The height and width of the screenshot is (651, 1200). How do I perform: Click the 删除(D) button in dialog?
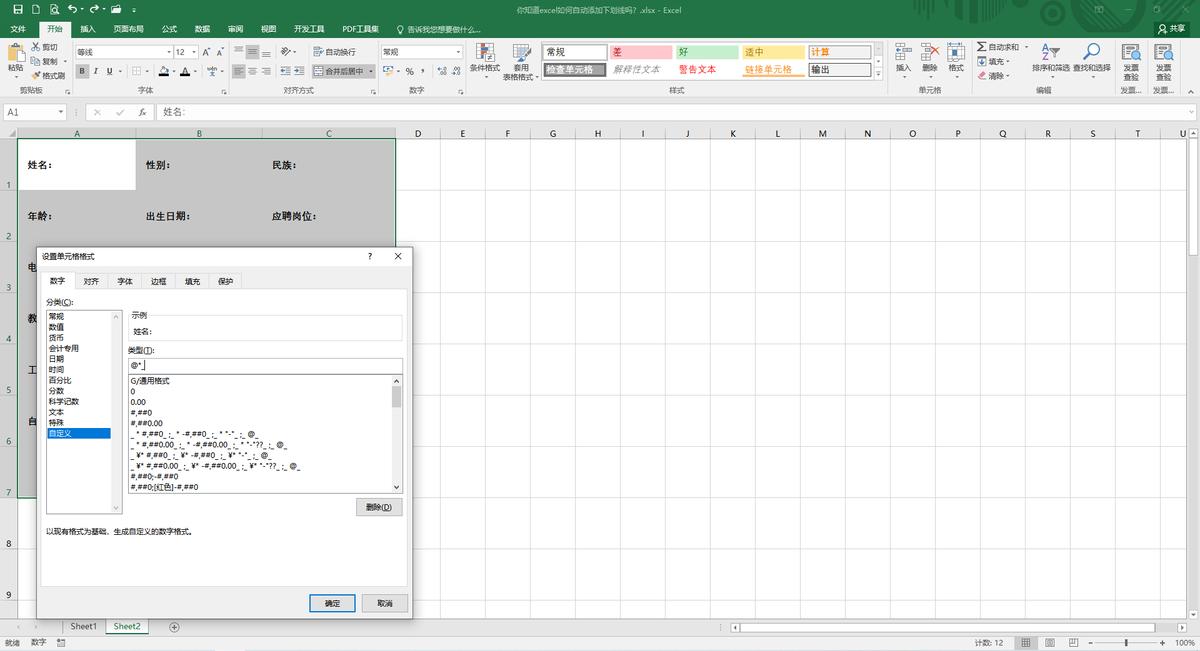click(379, 507)
